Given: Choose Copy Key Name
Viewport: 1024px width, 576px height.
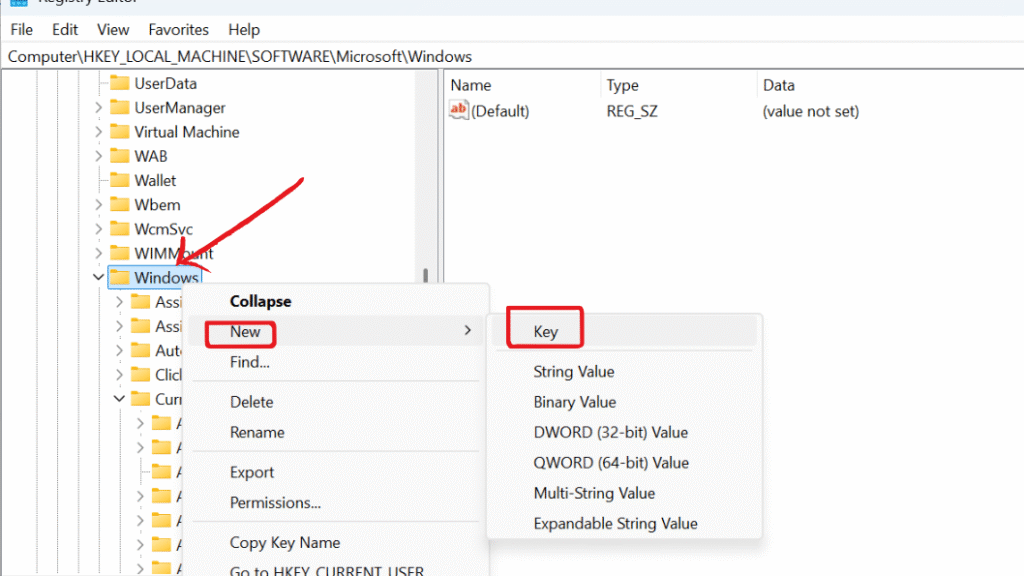Looking at the screenshot, I should point(285,542).
